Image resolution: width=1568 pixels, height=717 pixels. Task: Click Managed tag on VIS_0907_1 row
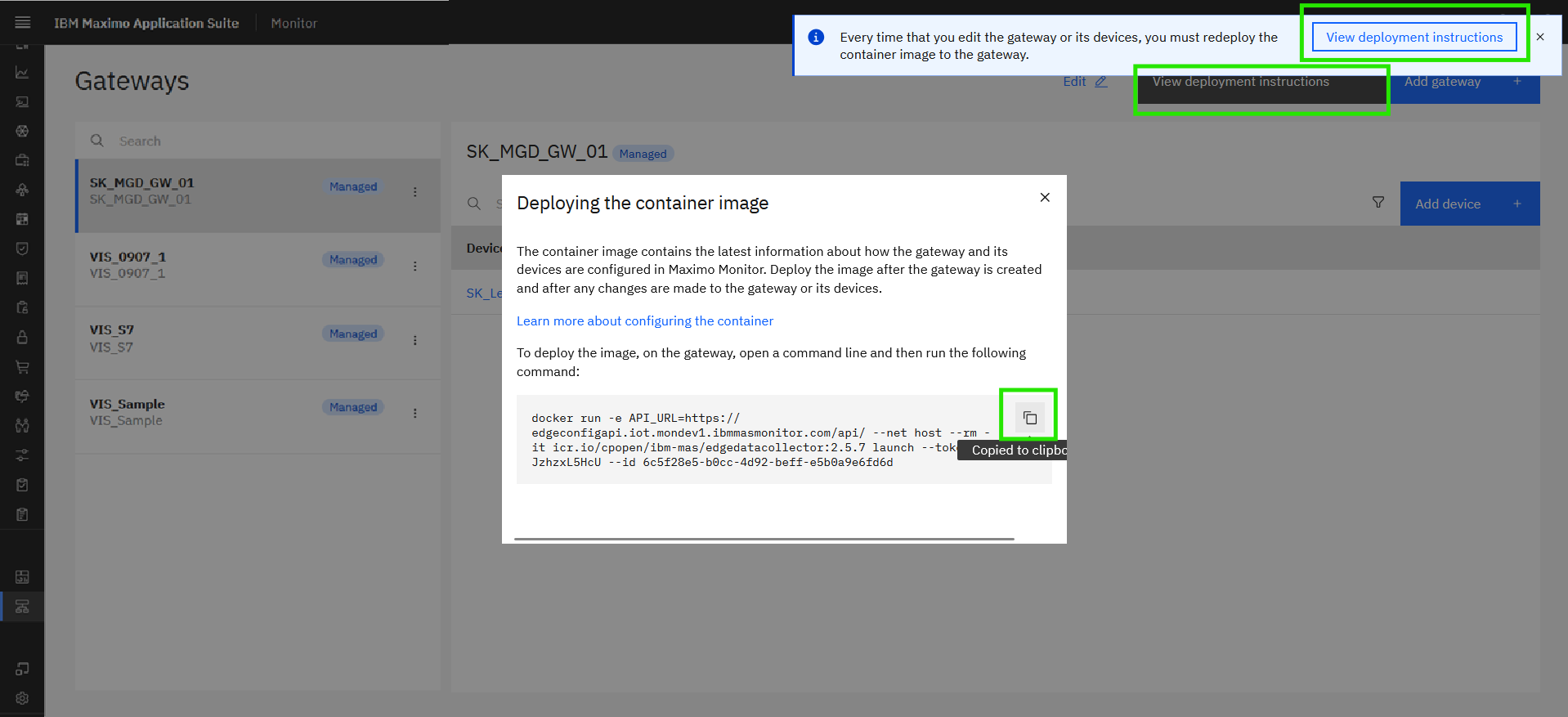pos(353,260)
